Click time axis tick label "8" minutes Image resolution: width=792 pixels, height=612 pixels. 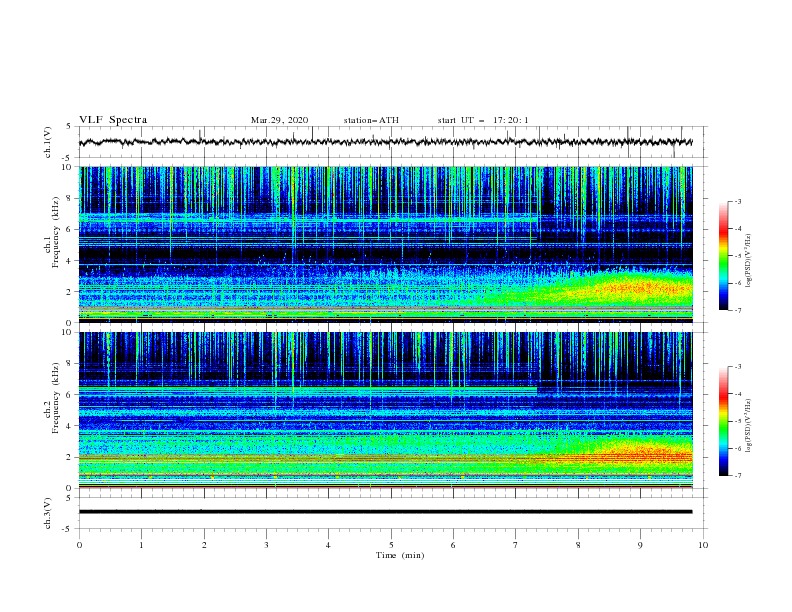(x=578, y=545)
